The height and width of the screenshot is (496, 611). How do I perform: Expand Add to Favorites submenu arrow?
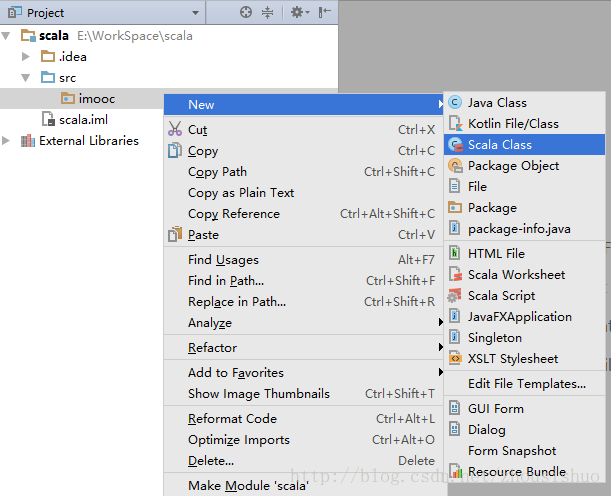click(440, 372)
